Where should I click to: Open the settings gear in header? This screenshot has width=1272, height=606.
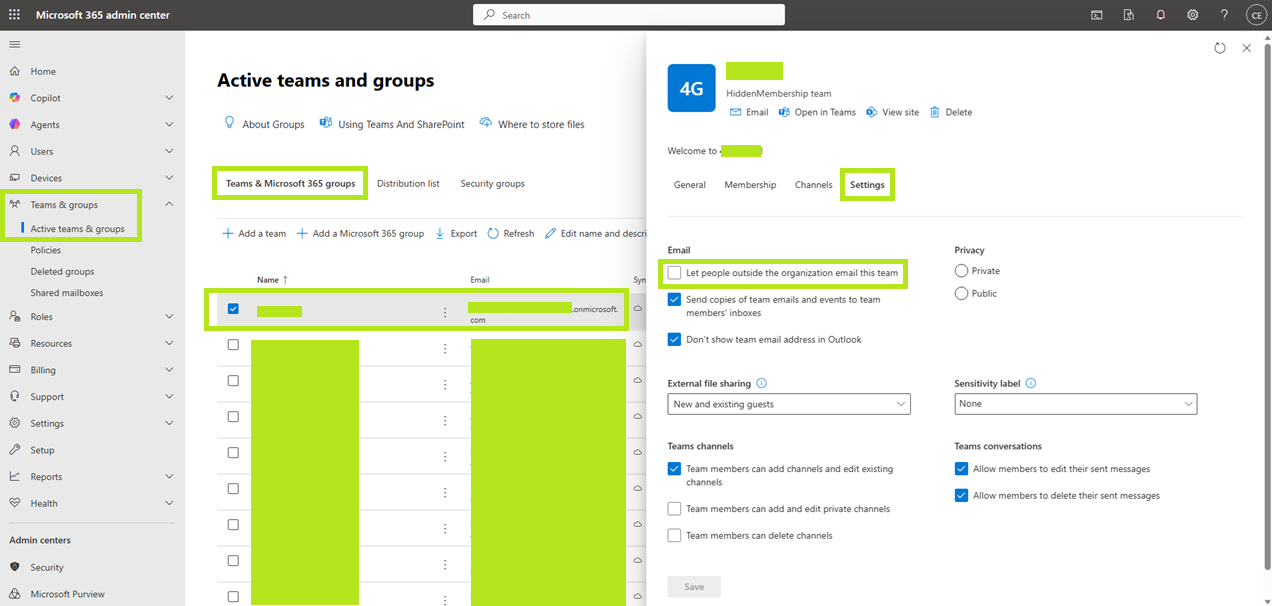coord(1193,15)
